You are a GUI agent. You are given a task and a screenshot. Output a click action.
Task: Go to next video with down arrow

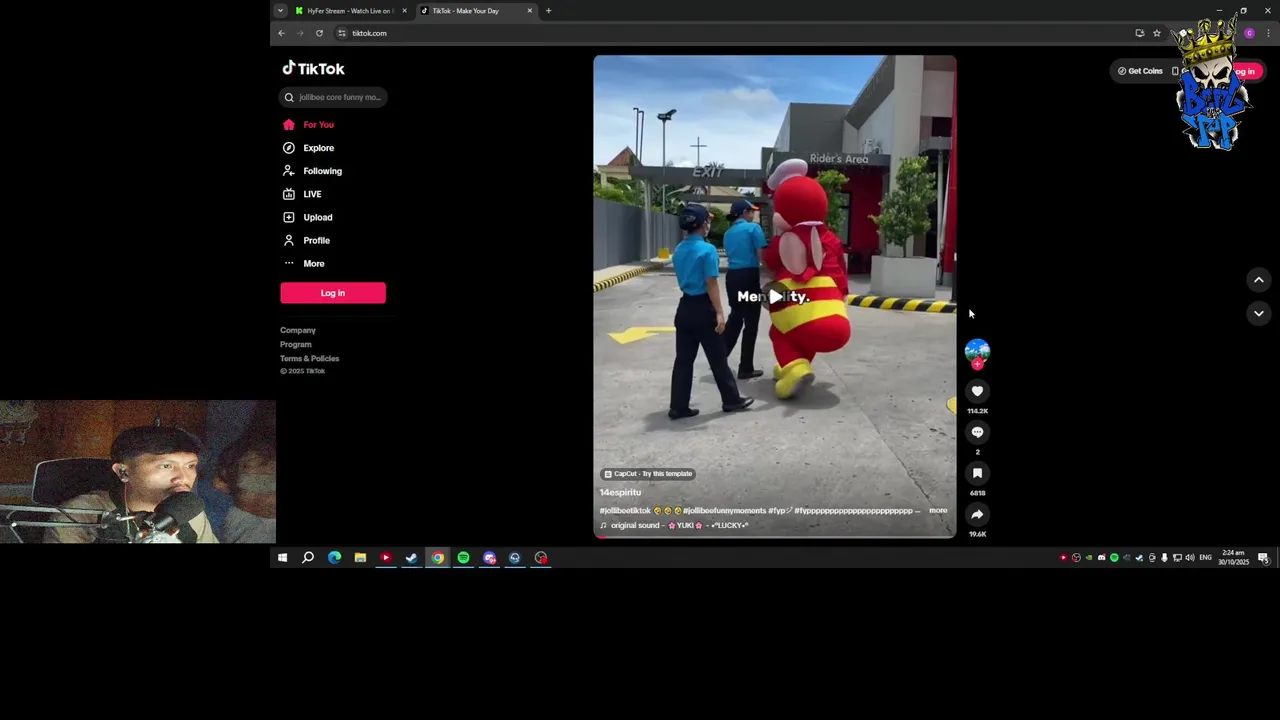(1259, 313)
